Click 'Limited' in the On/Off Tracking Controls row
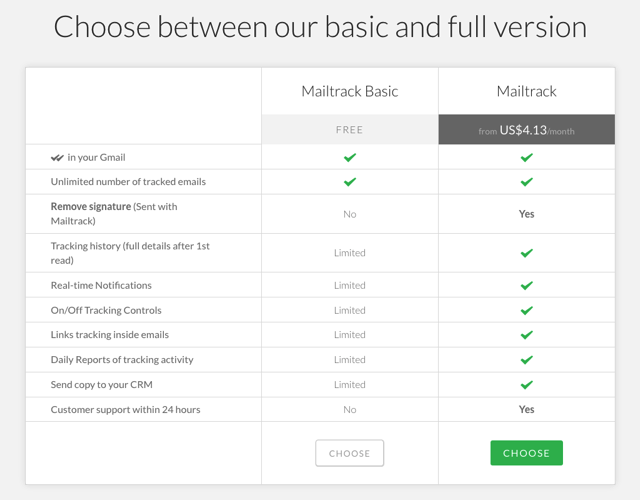 click(350, 310)
